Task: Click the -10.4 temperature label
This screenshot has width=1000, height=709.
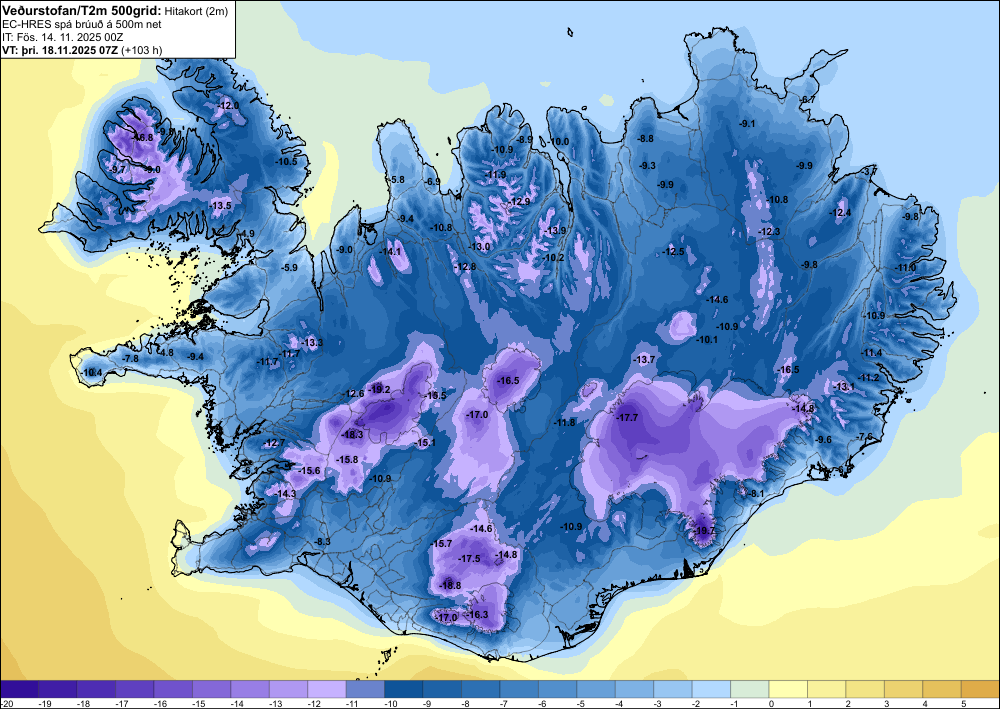Action: point(92,372)
